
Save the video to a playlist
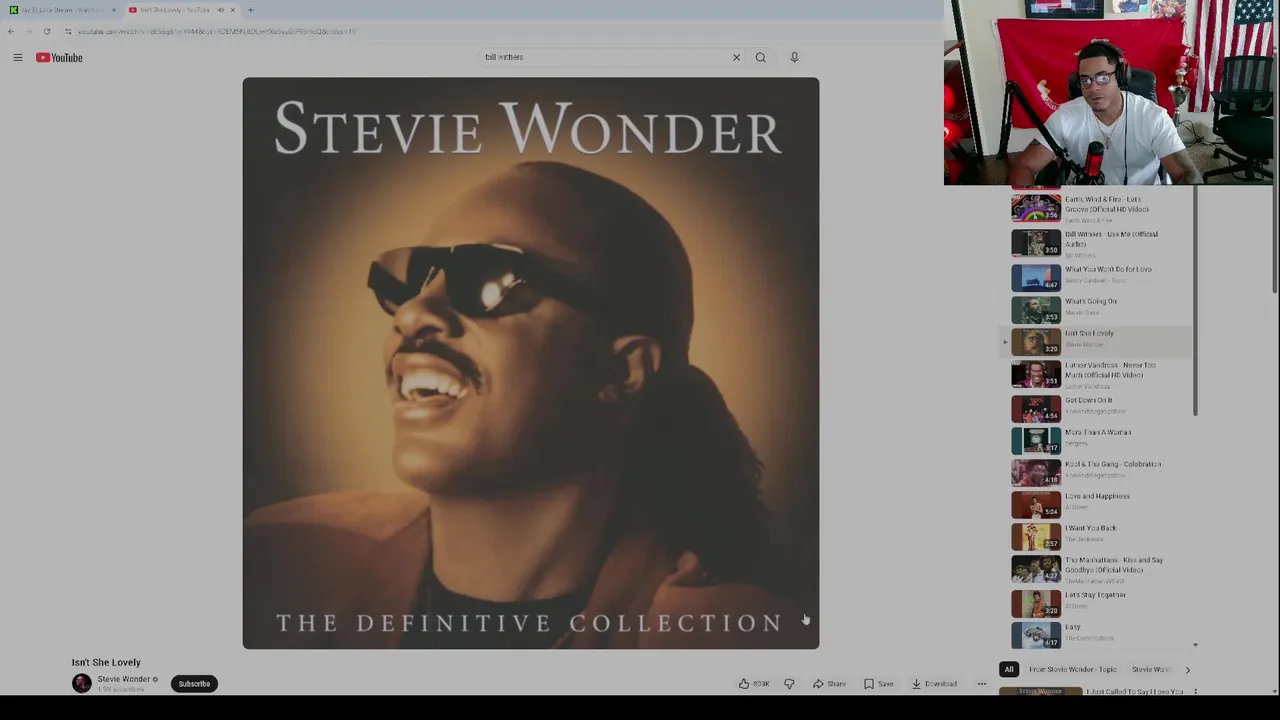878,684
